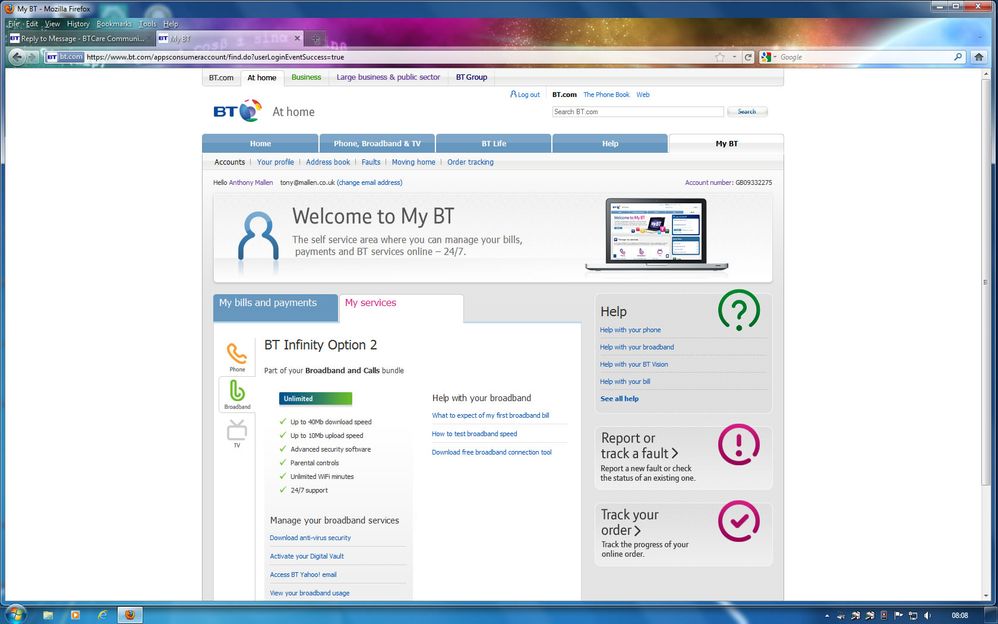The image size is (998, 624).
Task: Click Track your order heading
Action: click(629, 522)
